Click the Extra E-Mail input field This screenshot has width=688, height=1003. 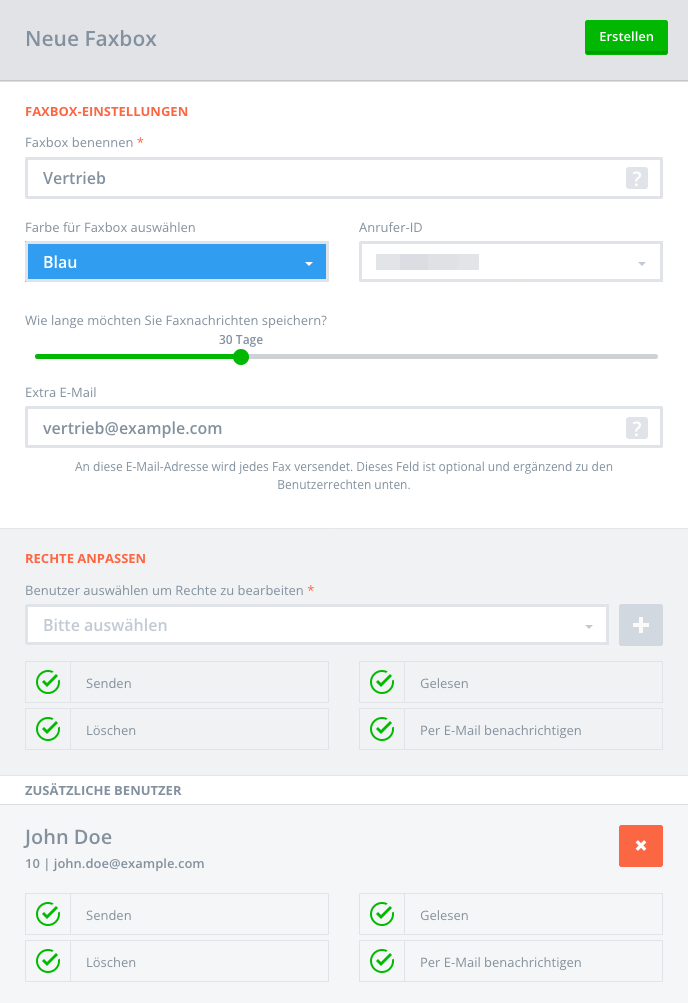[x=344, y=428]
